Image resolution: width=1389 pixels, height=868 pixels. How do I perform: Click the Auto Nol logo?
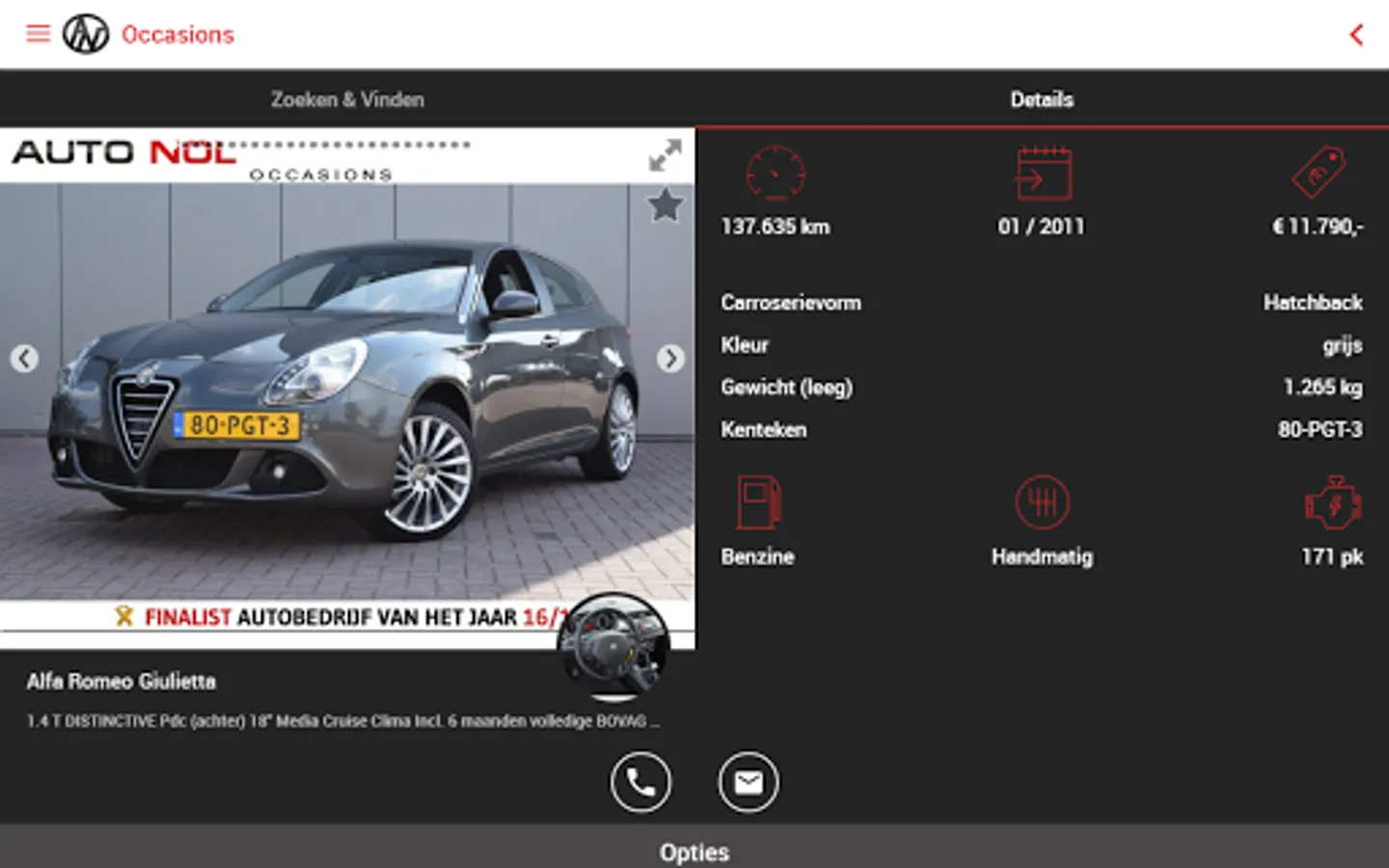86,35
